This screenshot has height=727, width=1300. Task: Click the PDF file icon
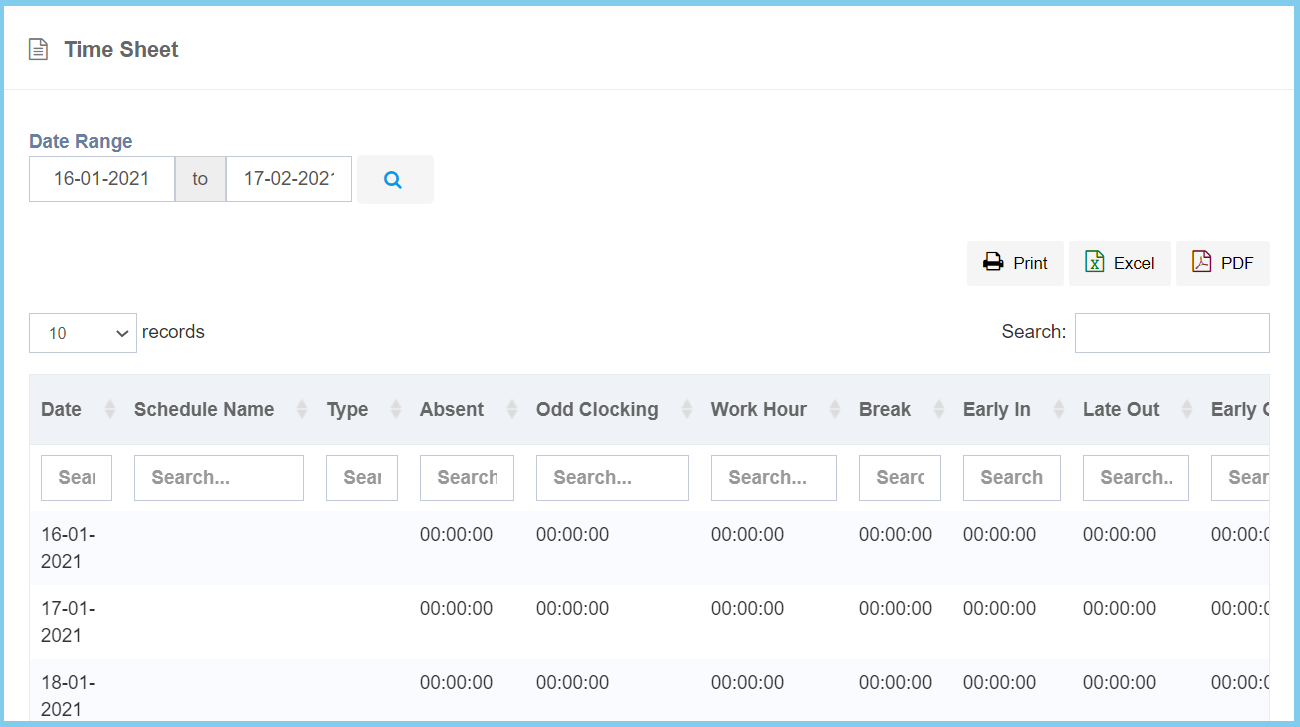[x=1201, y=263]
